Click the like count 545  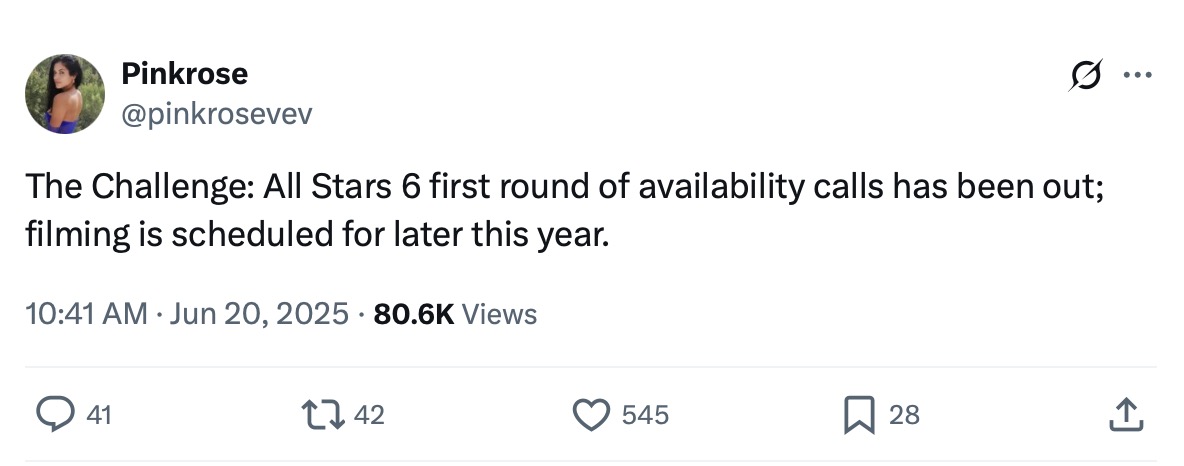(x=645, y=415)
